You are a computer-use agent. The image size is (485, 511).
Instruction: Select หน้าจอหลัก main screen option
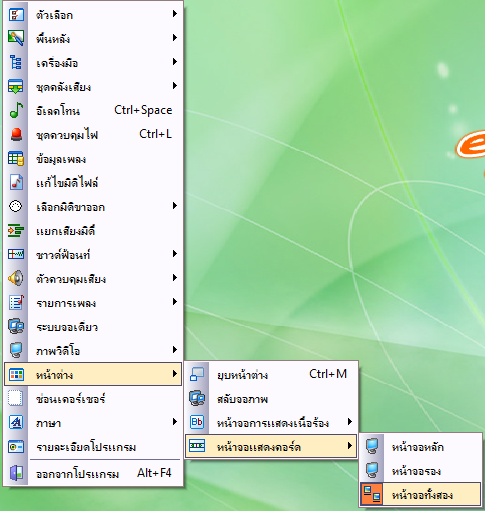click(421, 446)
